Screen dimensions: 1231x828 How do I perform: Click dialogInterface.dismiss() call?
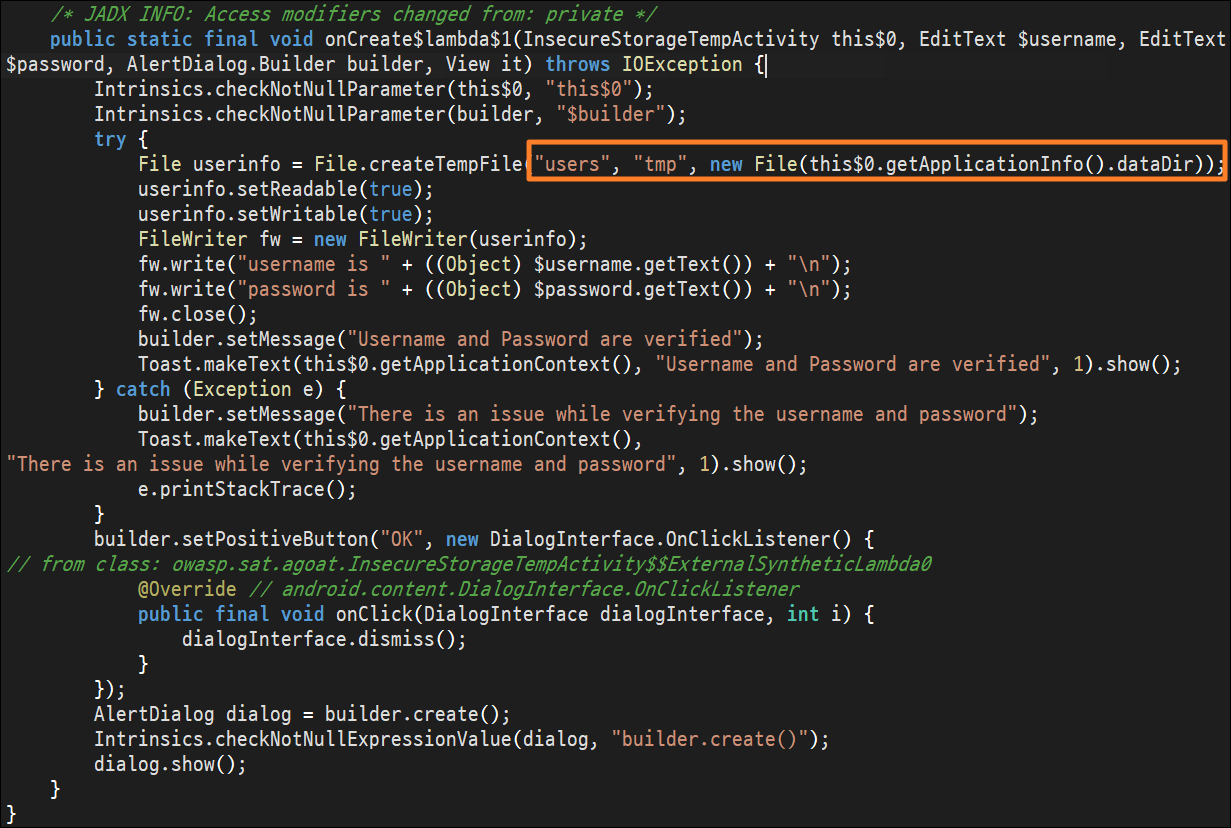tap(324, 639)
